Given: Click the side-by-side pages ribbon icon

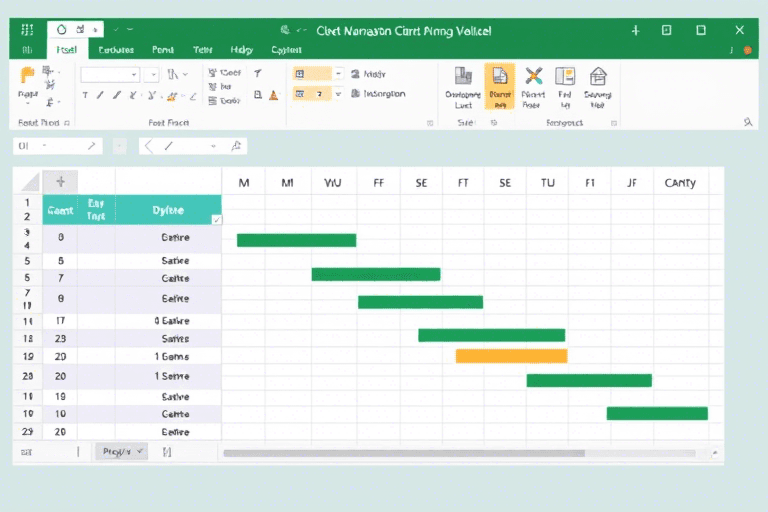Looking at the screenshot, I should click(x=565, y=76).
